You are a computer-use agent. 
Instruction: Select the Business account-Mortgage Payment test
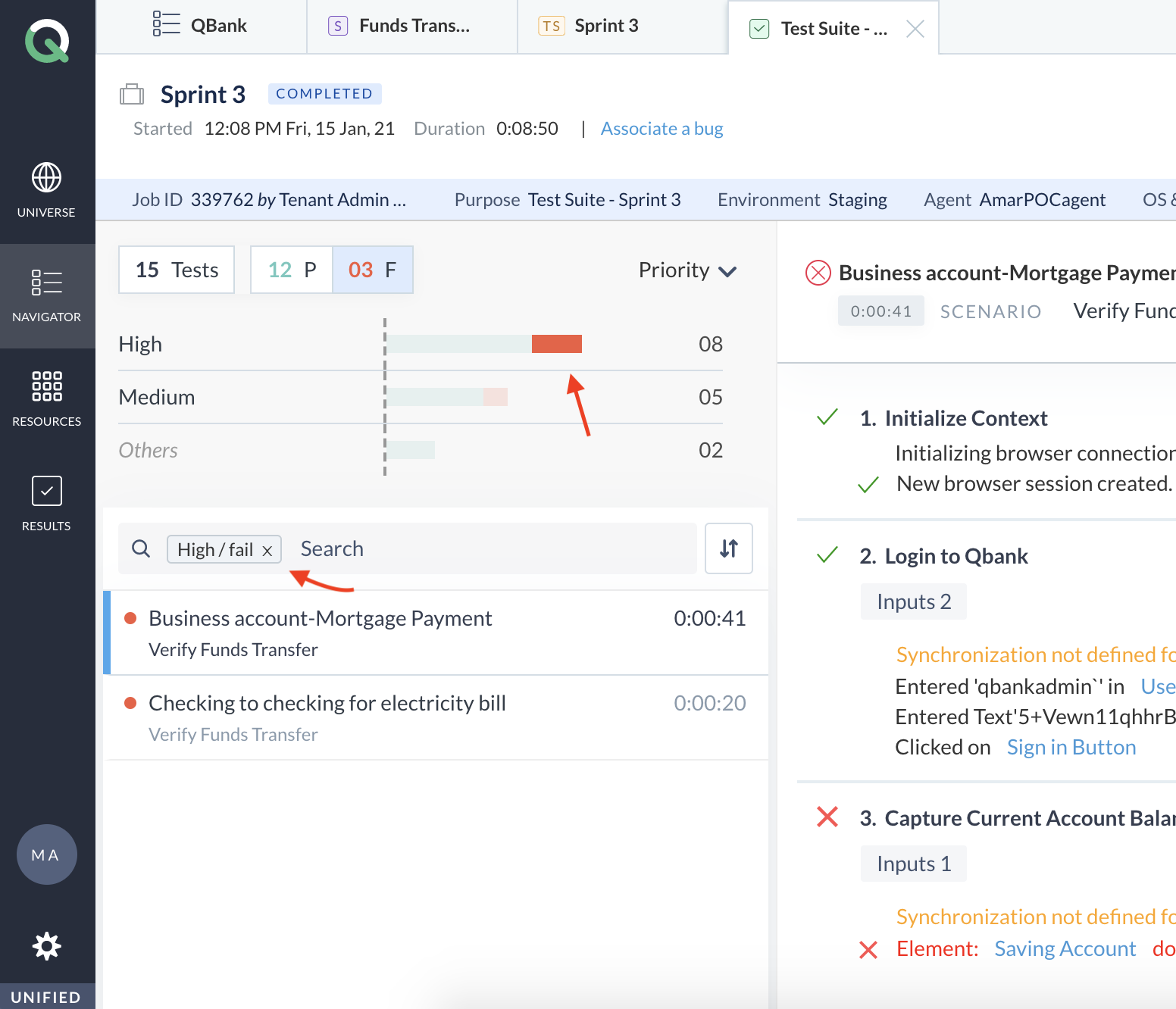pyautogui.click(x=436, y=633)
